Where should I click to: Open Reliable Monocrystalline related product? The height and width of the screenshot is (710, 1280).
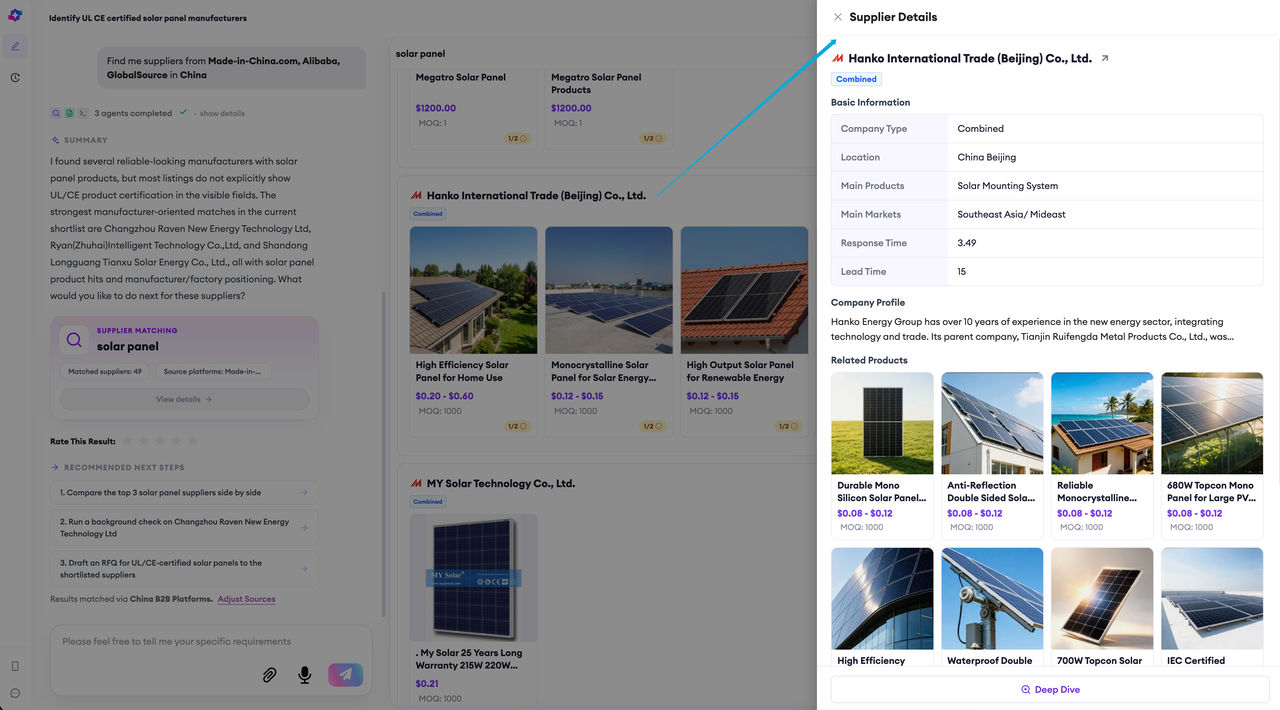point(1102,456)
